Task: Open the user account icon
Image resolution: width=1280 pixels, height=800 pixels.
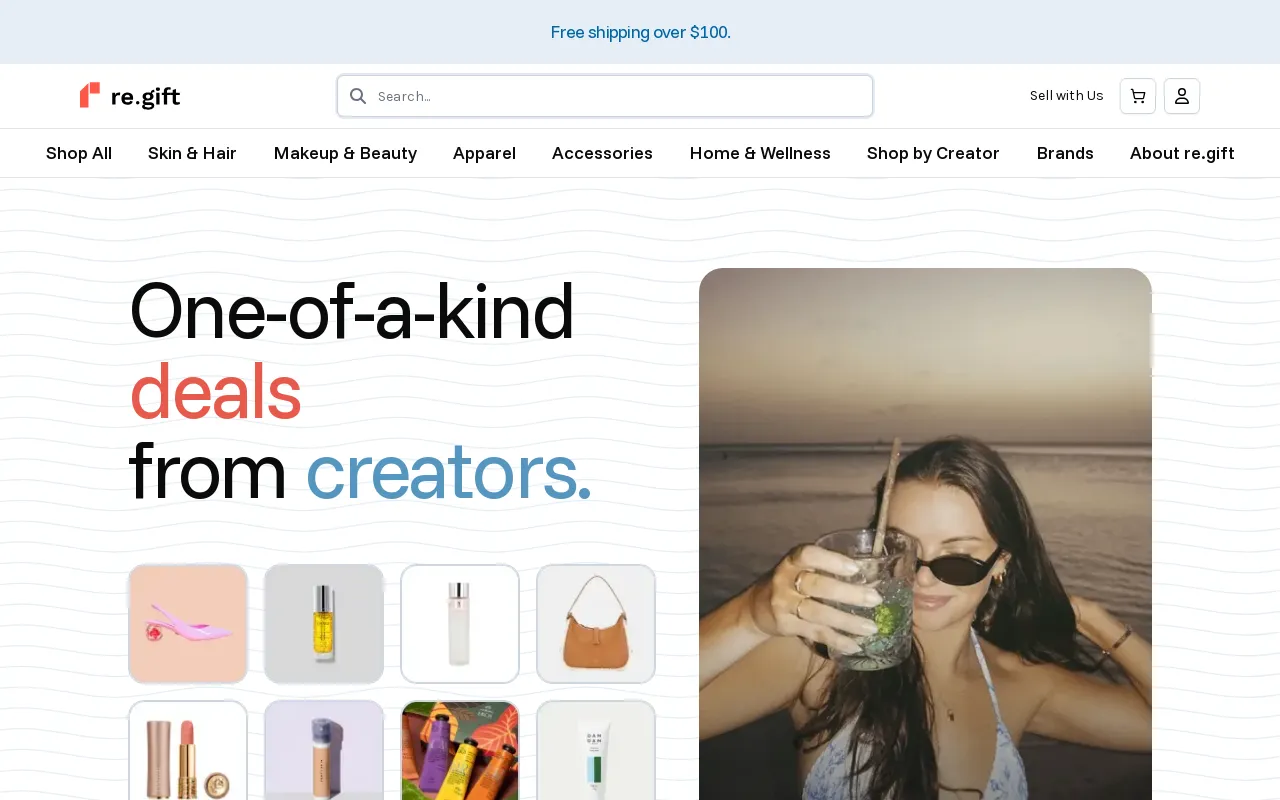Action: tap(1182, 96)
